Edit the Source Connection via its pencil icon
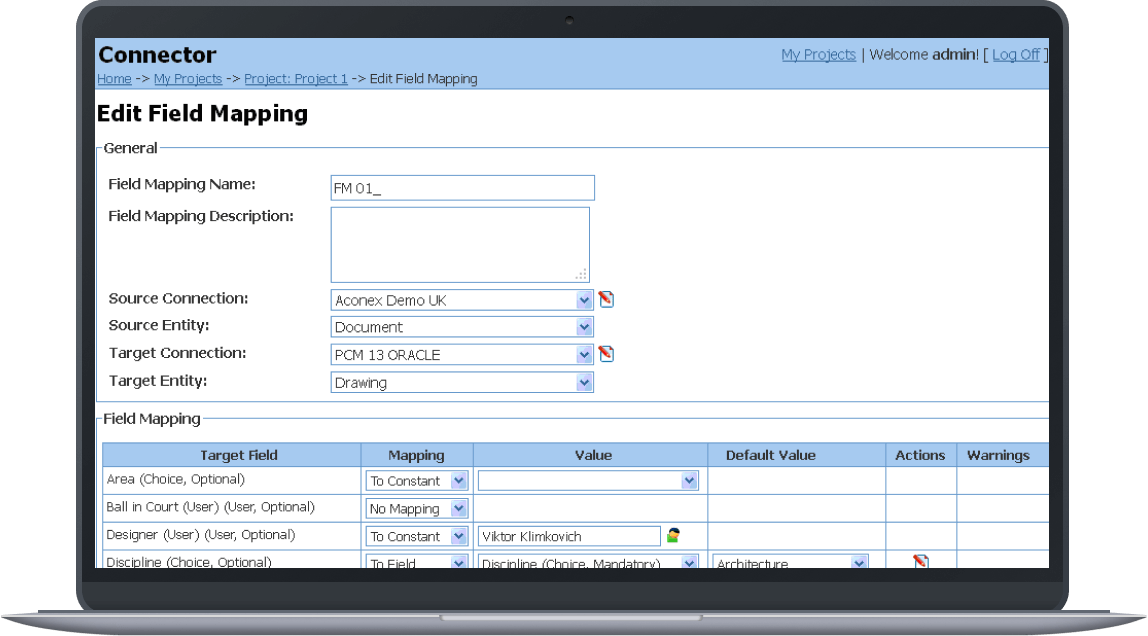Image resolution: width=1148 pixels, height=636 pixels. click(606, 299)
